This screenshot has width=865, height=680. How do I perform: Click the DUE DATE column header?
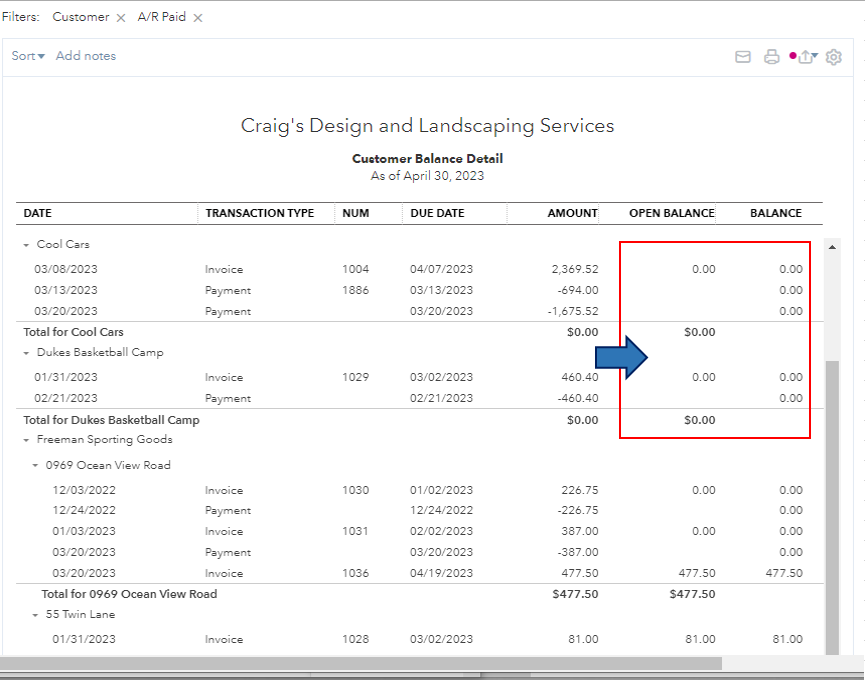(437, 213)
